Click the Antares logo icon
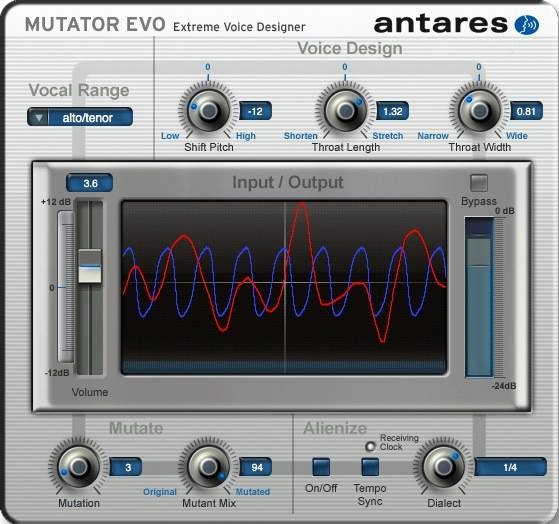The image size is (559, 524). click(527, 25)
